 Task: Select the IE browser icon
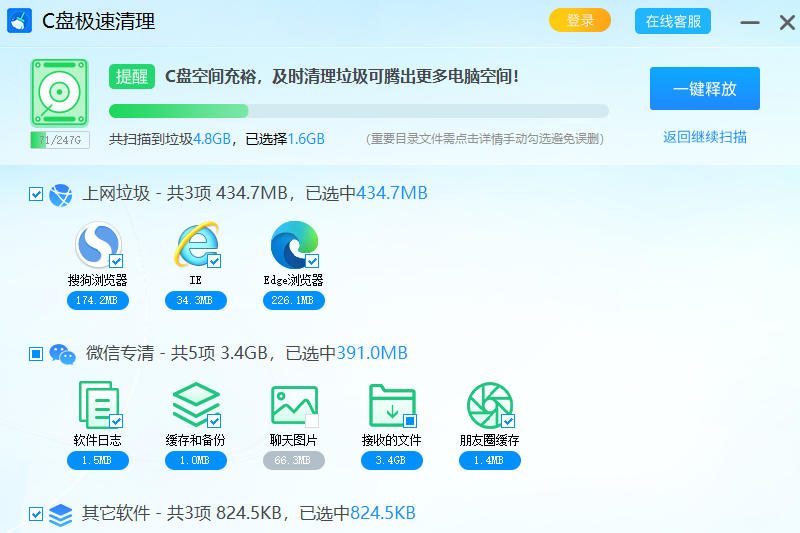click(196, 245)
